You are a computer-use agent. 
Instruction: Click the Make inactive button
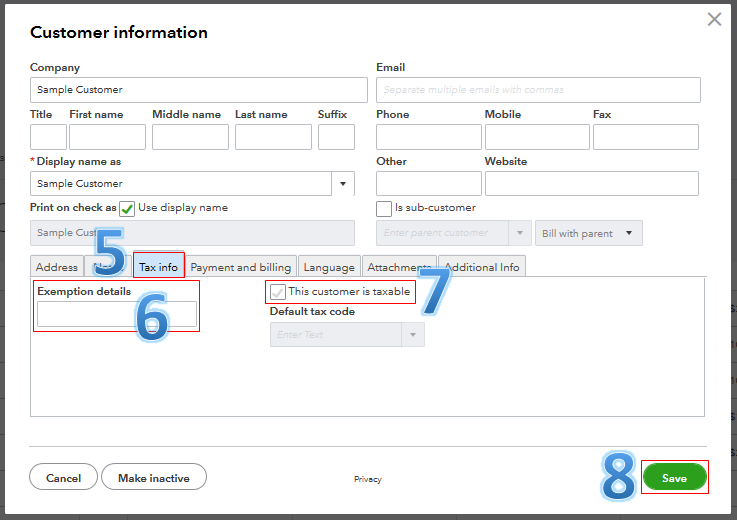point(154,477)
